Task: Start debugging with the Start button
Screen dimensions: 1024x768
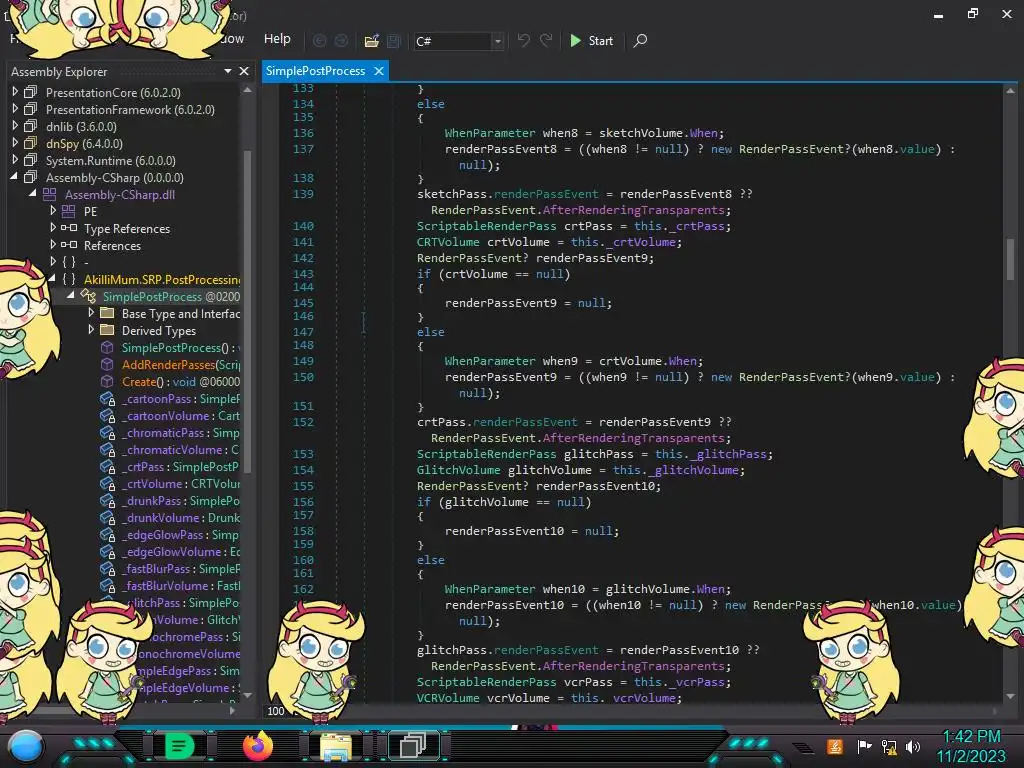Action: (x=591, y=40)
